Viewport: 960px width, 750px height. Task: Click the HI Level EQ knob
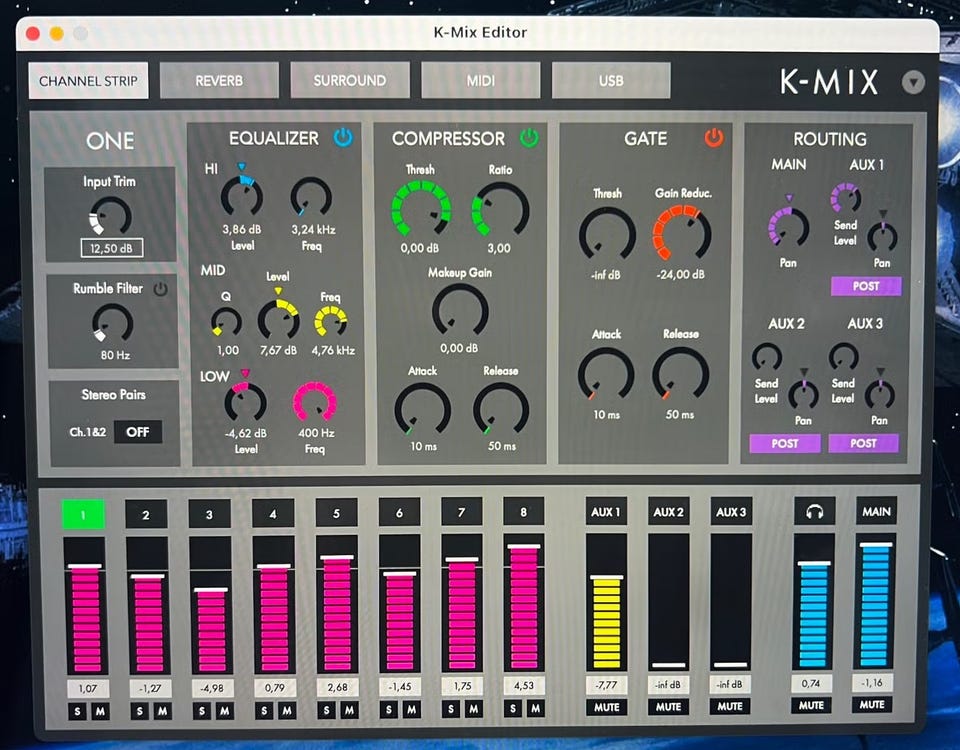tap(242, 196)
